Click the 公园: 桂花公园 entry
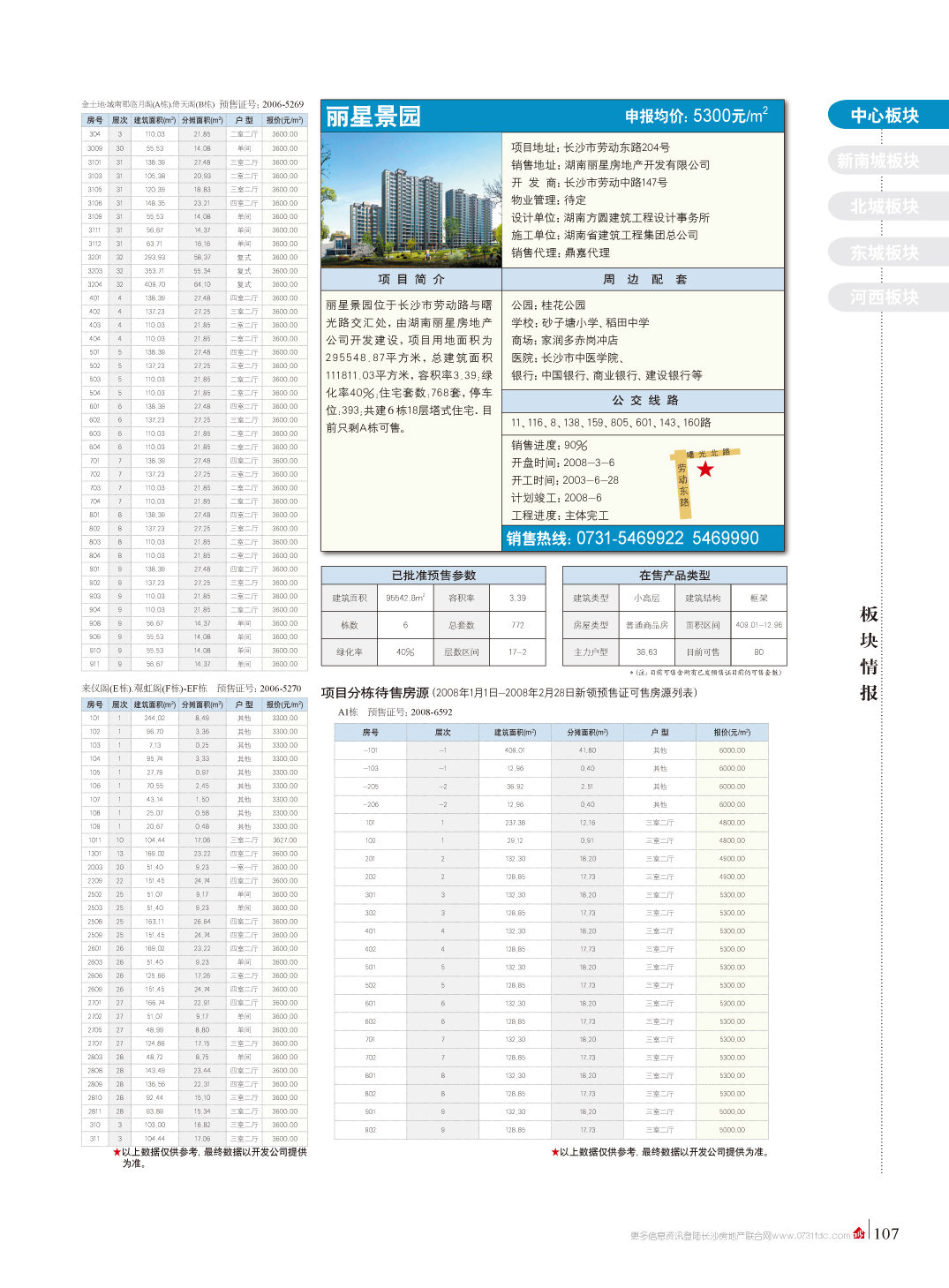 click(x=548, y=305)
